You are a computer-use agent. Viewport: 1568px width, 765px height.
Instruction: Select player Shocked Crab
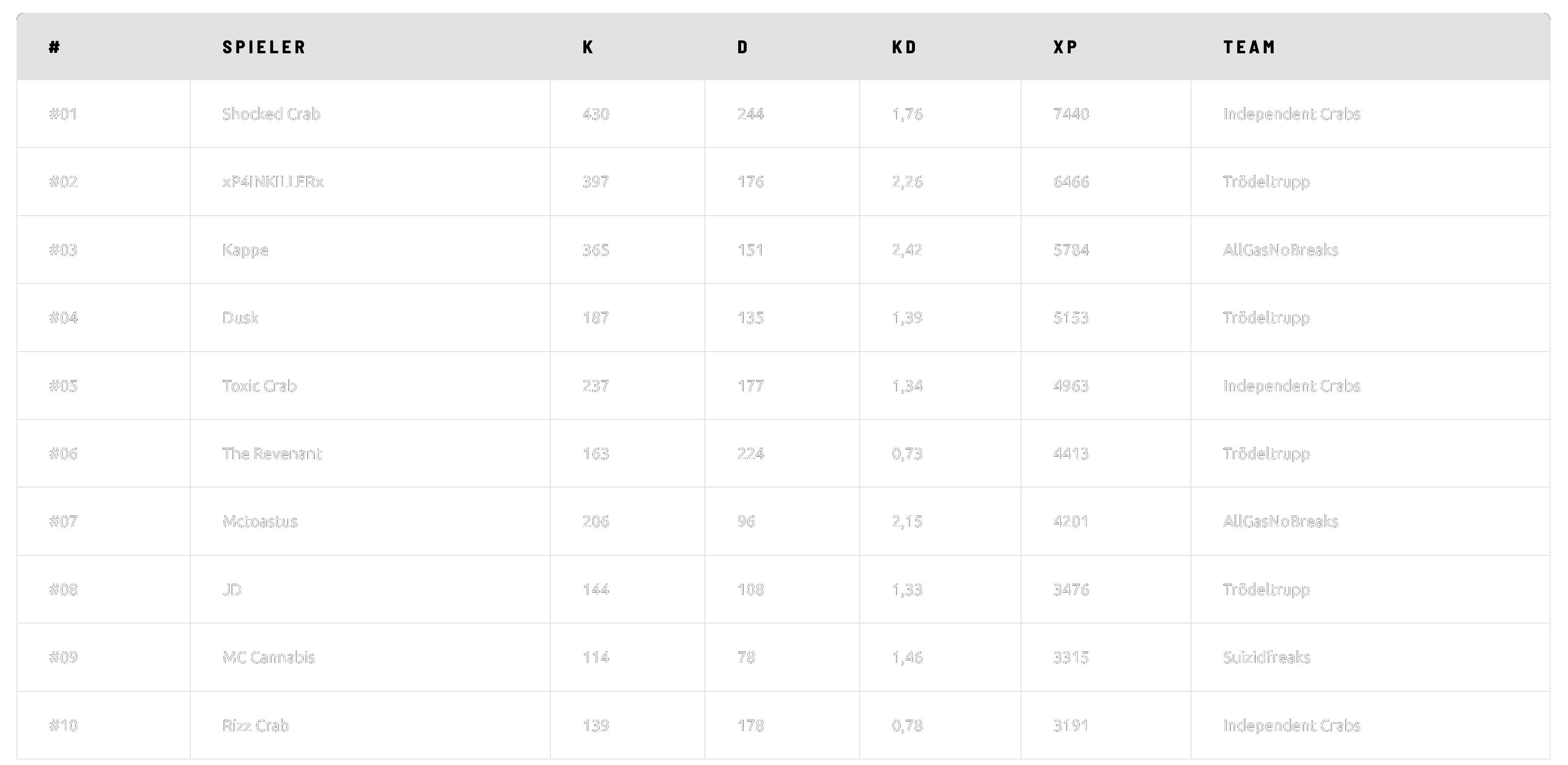tap(271, 114)
